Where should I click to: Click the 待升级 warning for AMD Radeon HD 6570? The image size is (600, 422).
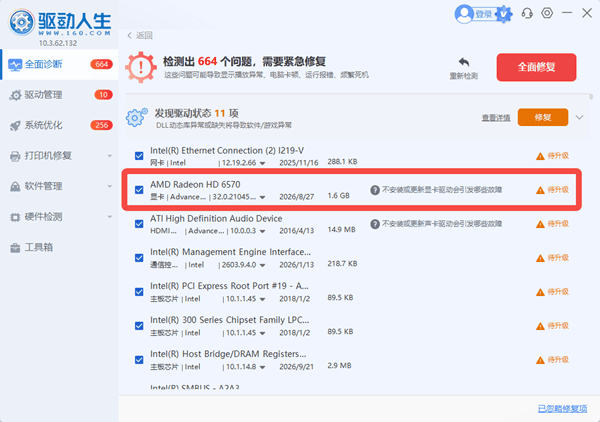[x=552, y=190]
